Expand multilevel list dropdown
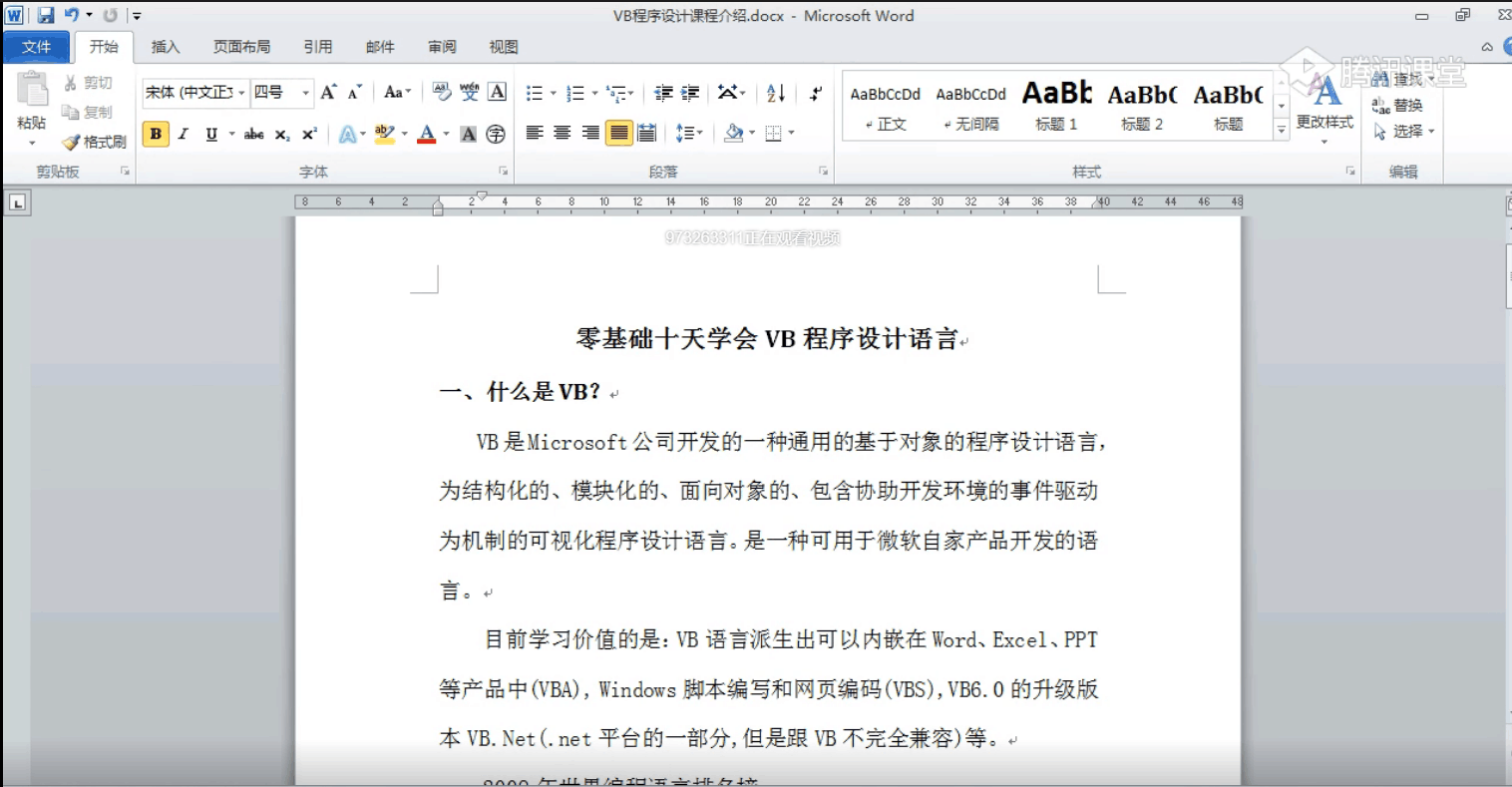This screenshot has height=787, width=1512. [630, 94]
